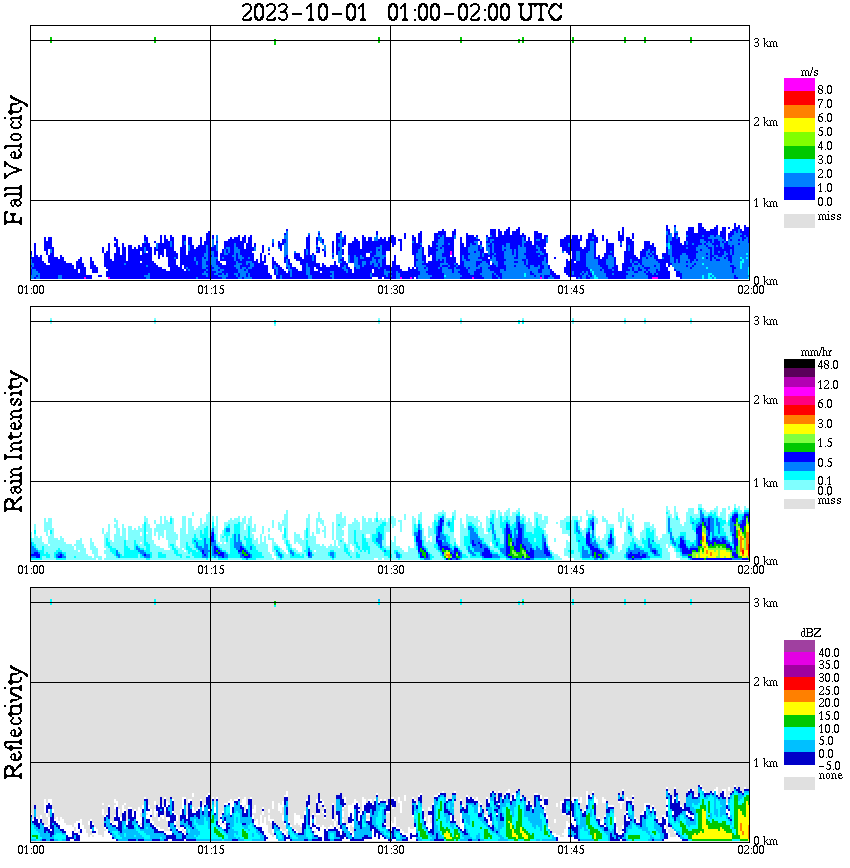Click the "3 km" label of Rain Intensity panel
The width and height of the screenshot is (850, 868).
click(766, 321)
